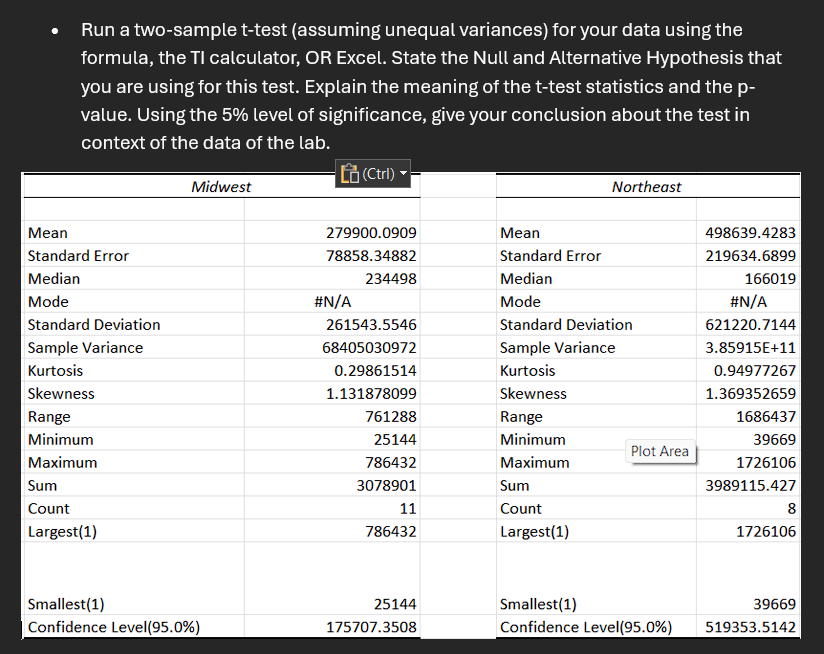Click the Midwest table header
The height and width of the screenshot is (654, 824).
220,187
